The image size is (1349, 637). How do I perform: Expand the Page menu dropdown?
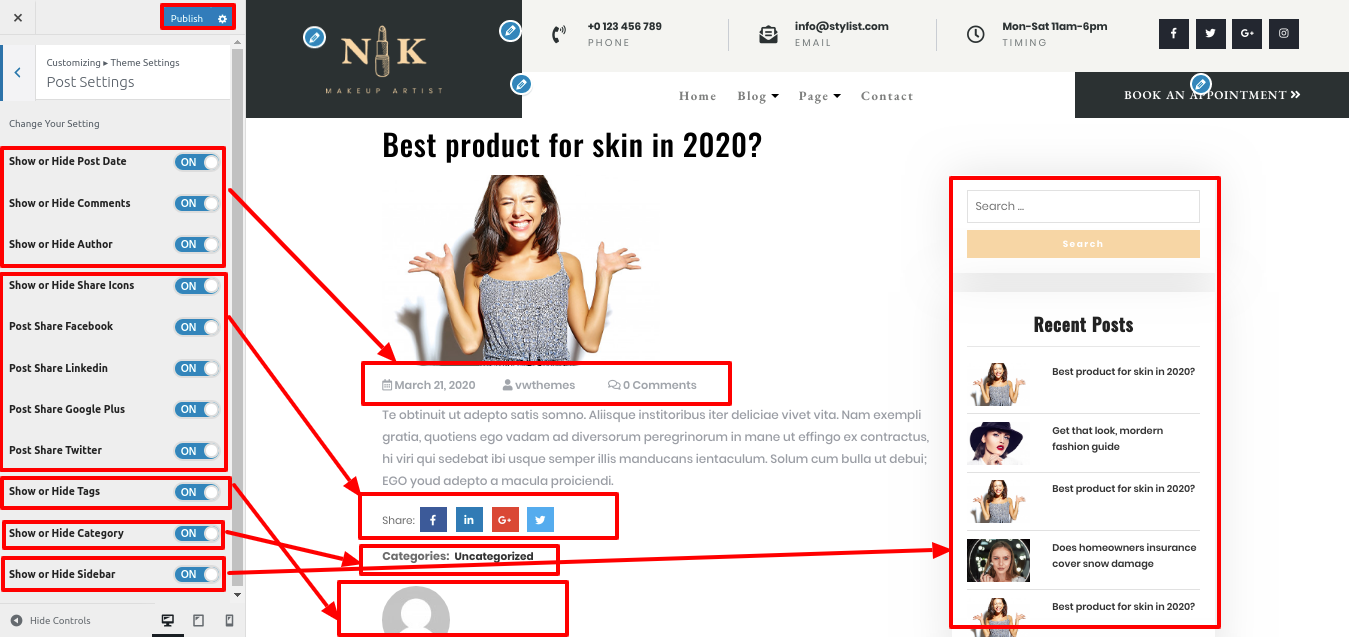click(x=820, y=96)
